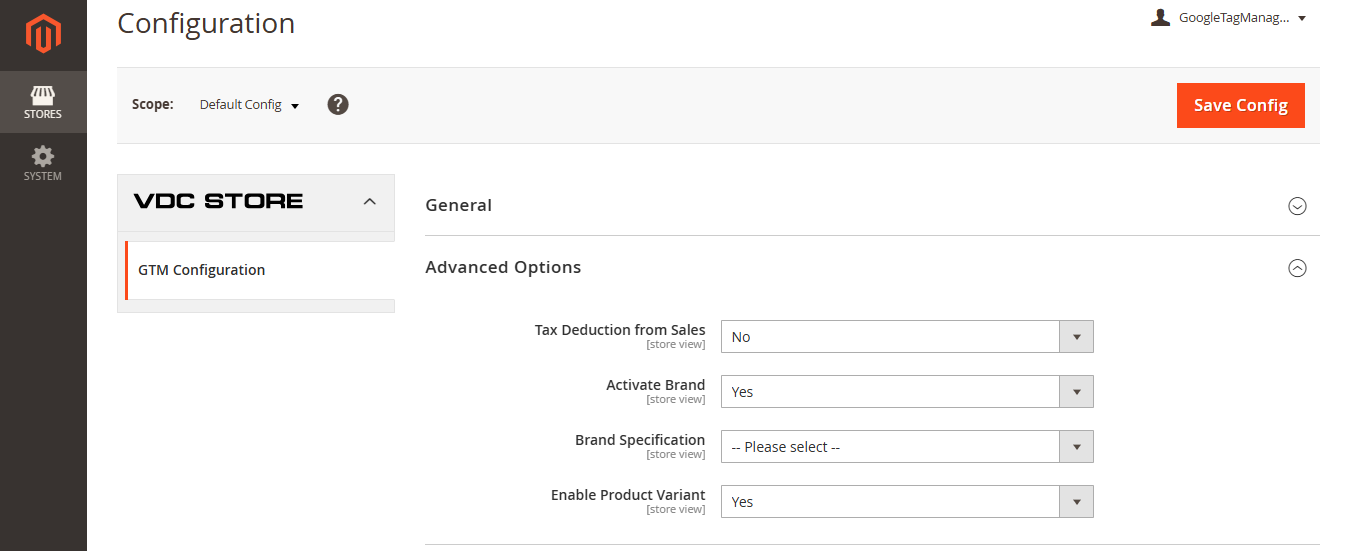Click the Advanced Options section title
The height and width of the screenshot is (551, 1347).
(503, 267)
